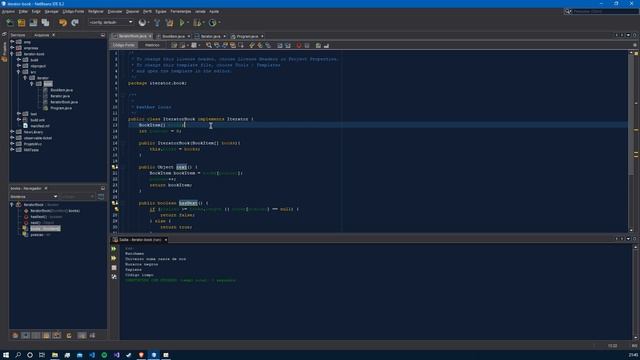Click the output panel vertical scrollbar

point(635,292)
